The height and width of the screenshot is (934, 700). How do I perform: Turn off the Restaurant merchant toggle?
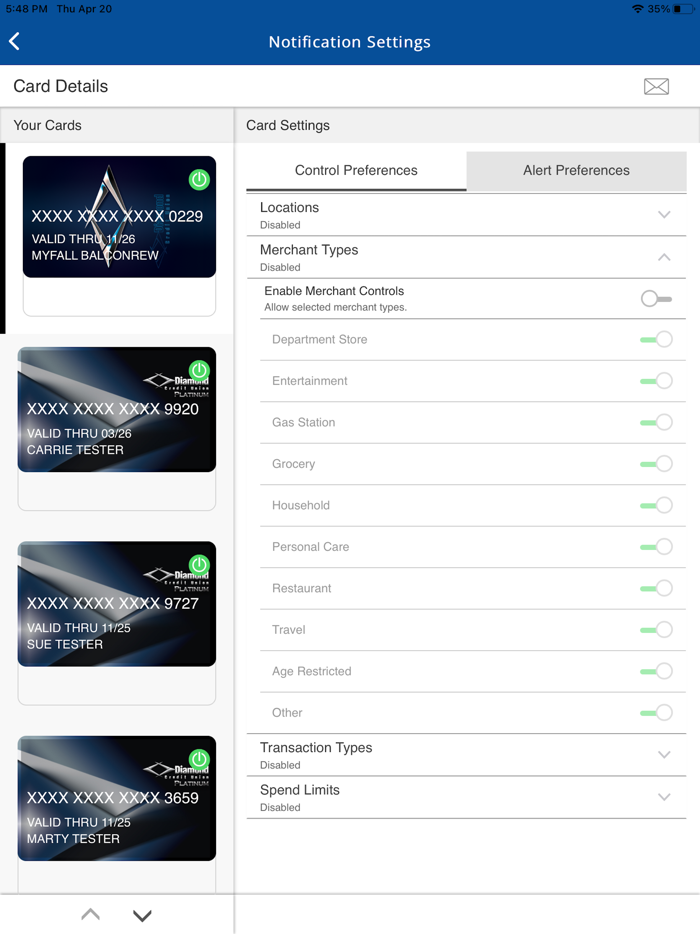(657, 588)
